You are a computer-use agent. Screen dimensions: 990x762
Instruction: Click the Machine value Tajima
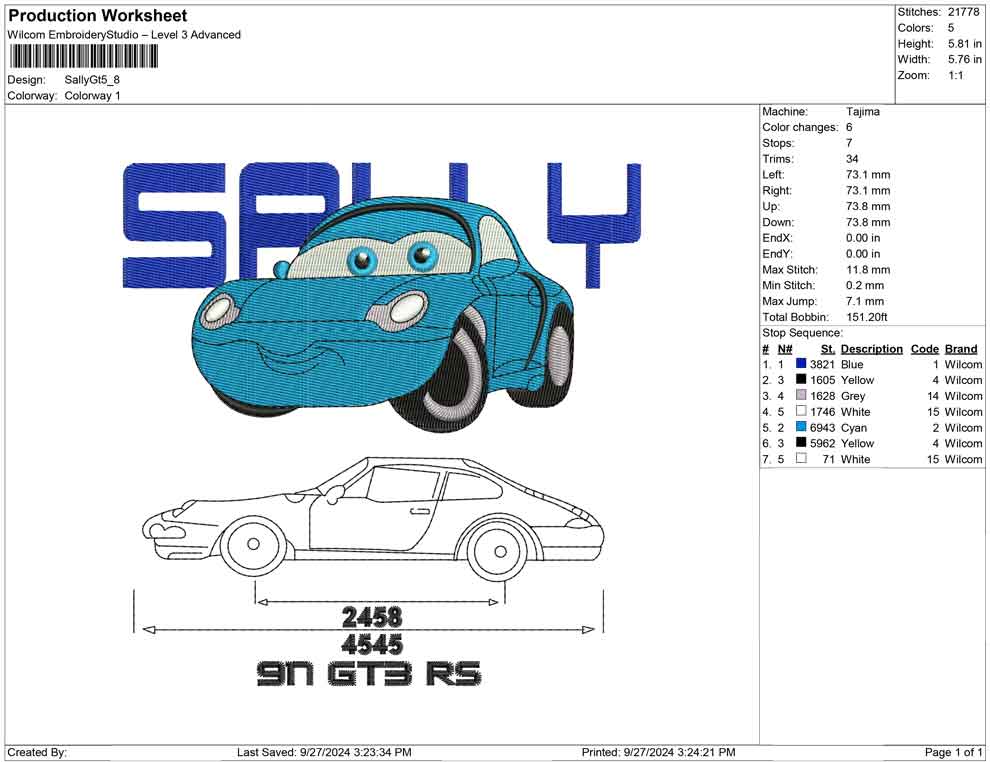[x=863, y=112]
